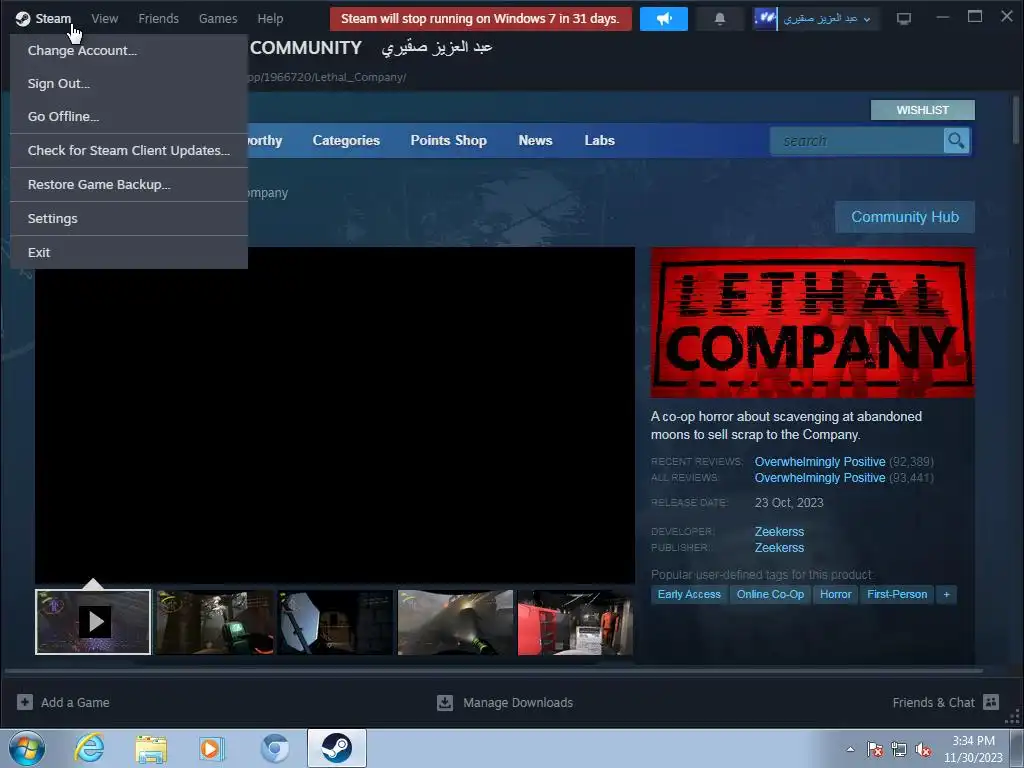Click the account avatar image
This screenshot has height=768, width=1024.
click(765, 19)
